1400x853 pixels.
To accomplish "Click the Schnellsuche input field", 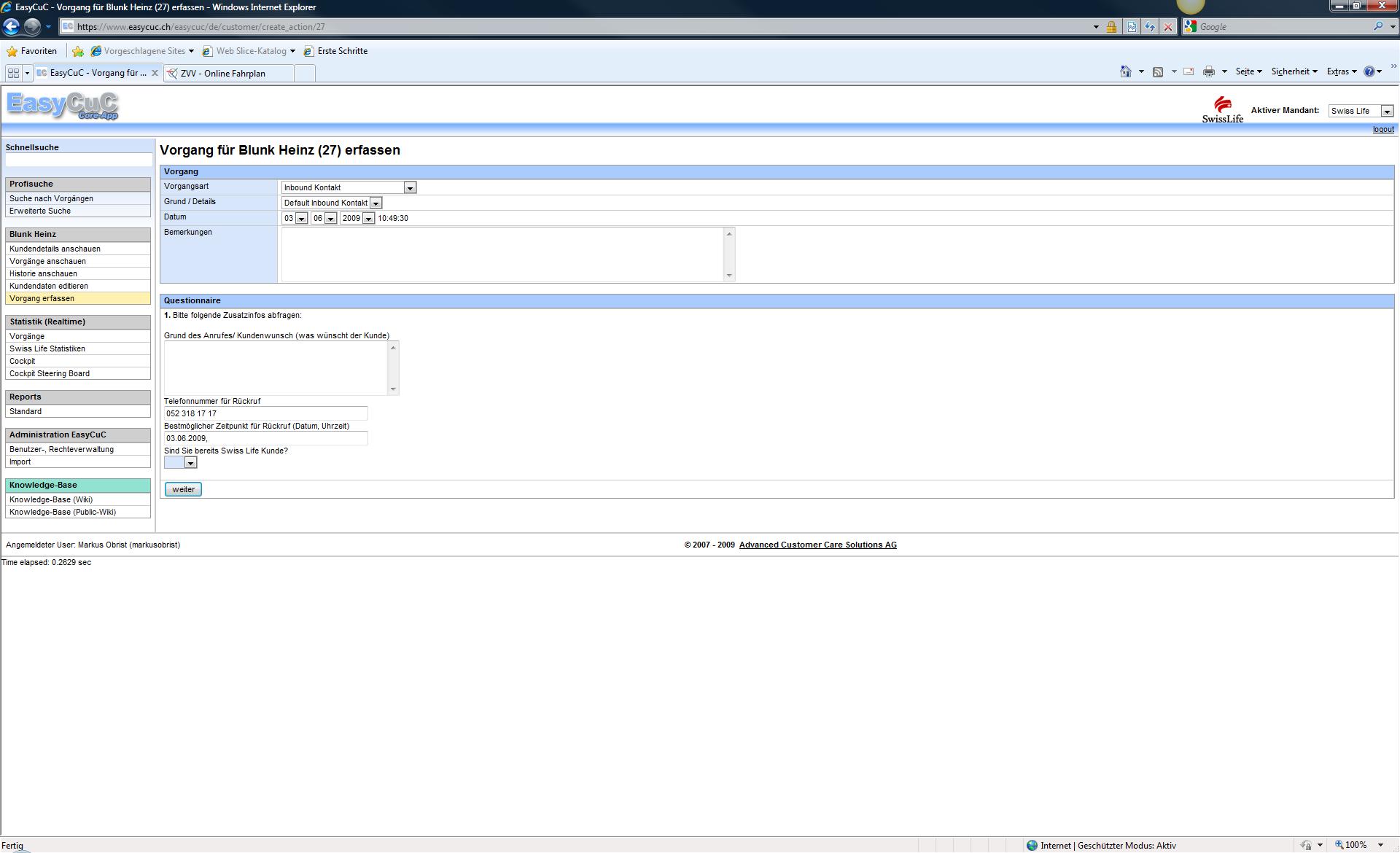I will coord(79,160).
